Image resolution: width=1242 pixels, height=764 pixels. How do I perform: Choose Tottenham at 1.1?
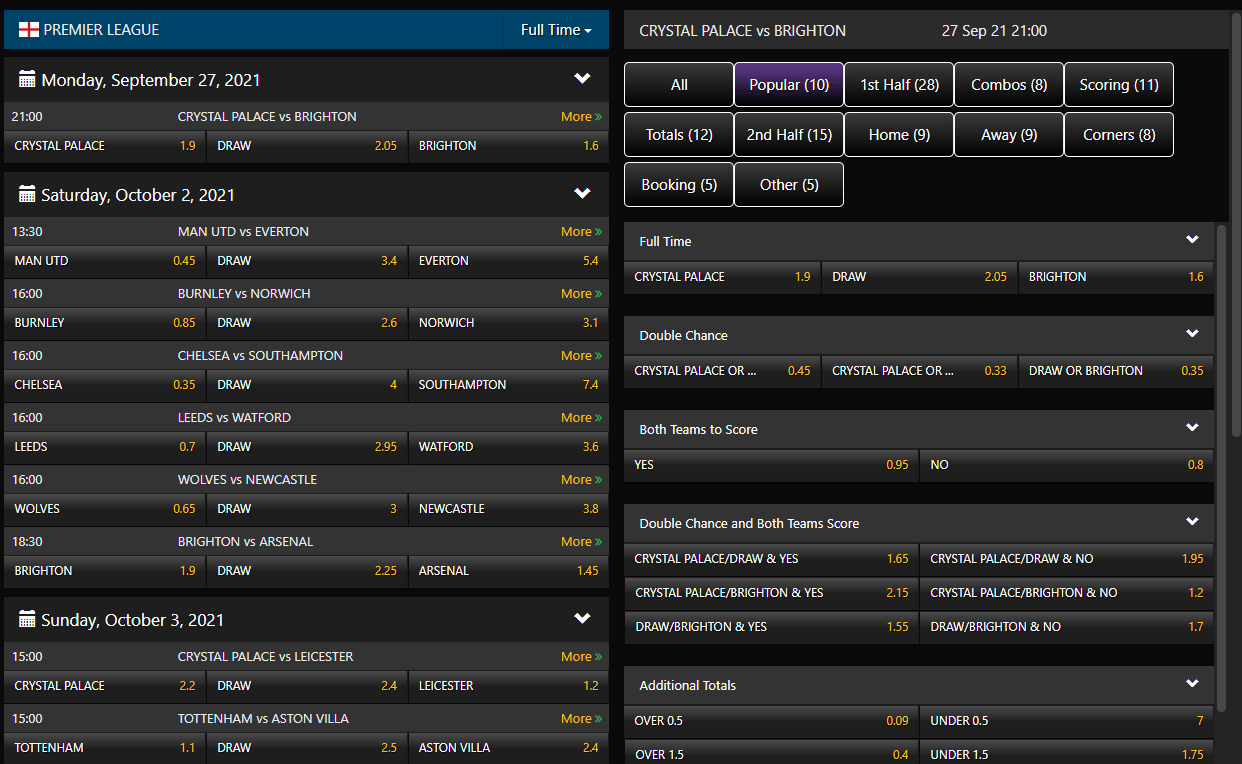[105, 748]
